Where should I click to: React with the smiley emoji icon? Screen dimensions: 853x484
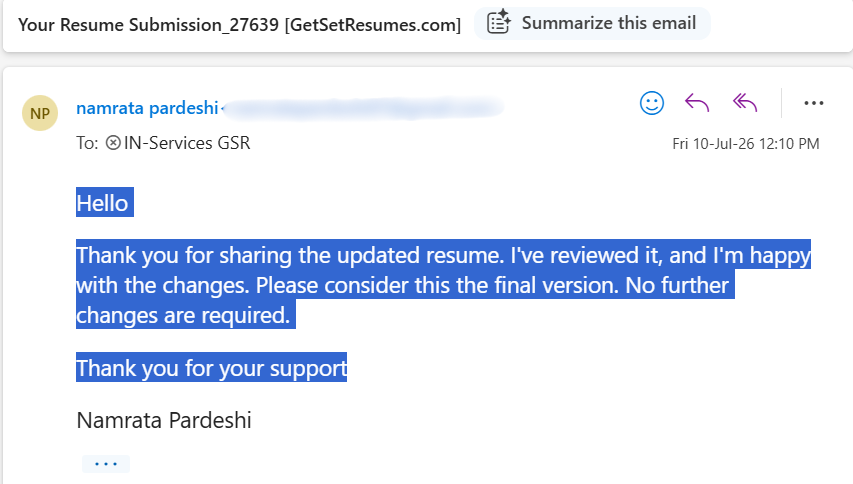click(652, 103)
